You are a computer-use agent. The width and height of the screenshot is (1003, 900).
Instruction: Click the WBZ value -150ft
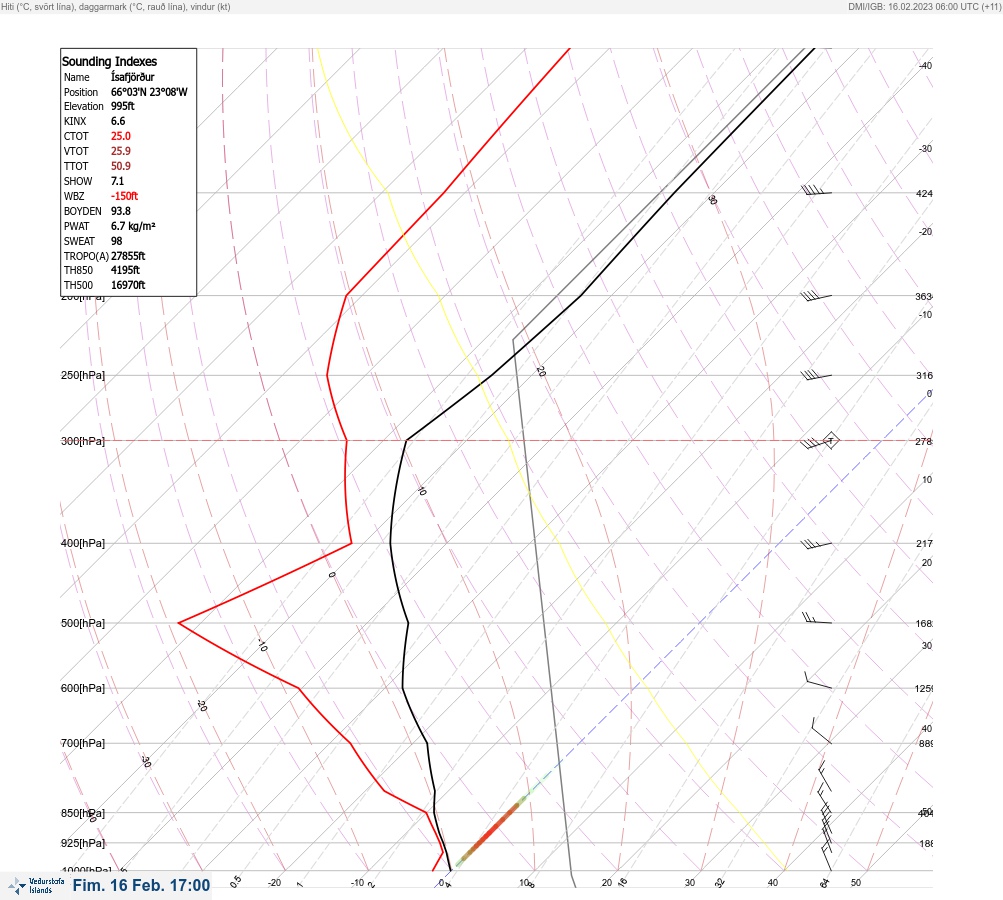[x=124, y=196]
